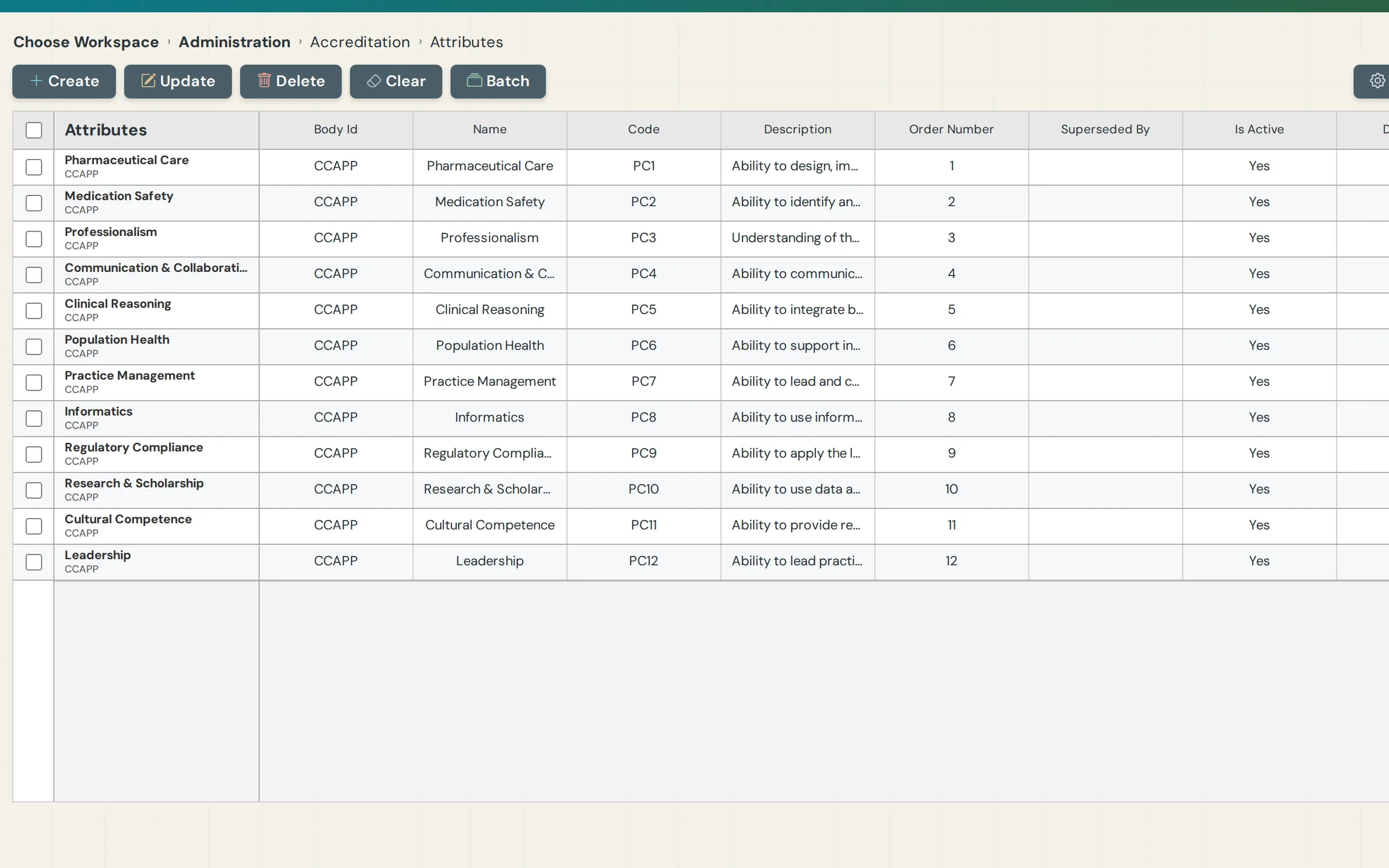This screenshot has height=868, width=1389.
Task: Click the Is Active column header
Action: click(1259, 129)
